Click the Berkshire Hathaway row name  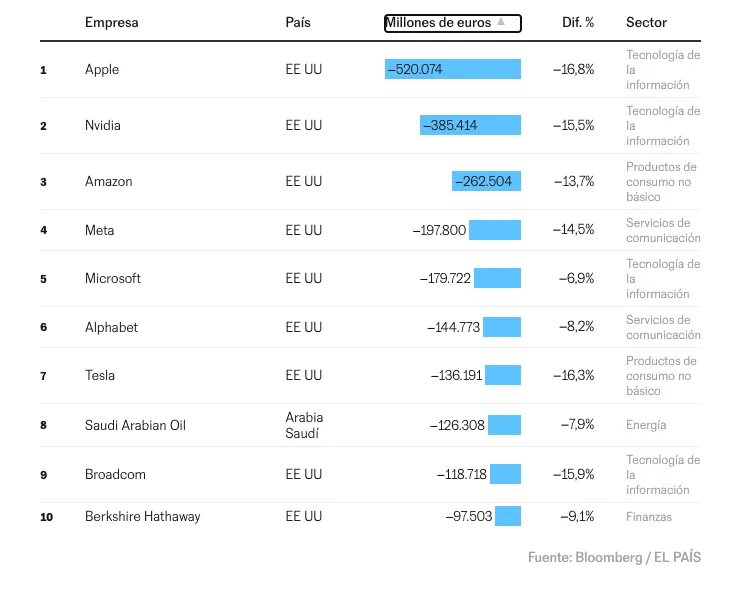click(142, 516)
